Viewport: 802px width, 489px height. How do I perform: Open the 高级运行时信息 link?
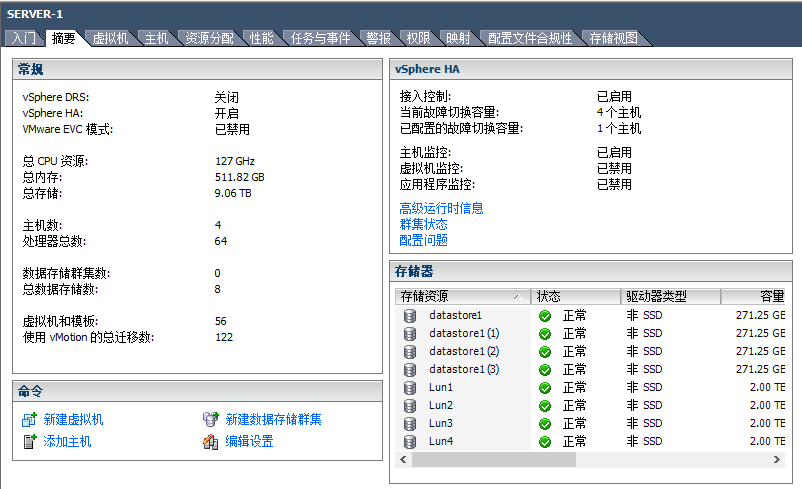[x=441, y=208]
